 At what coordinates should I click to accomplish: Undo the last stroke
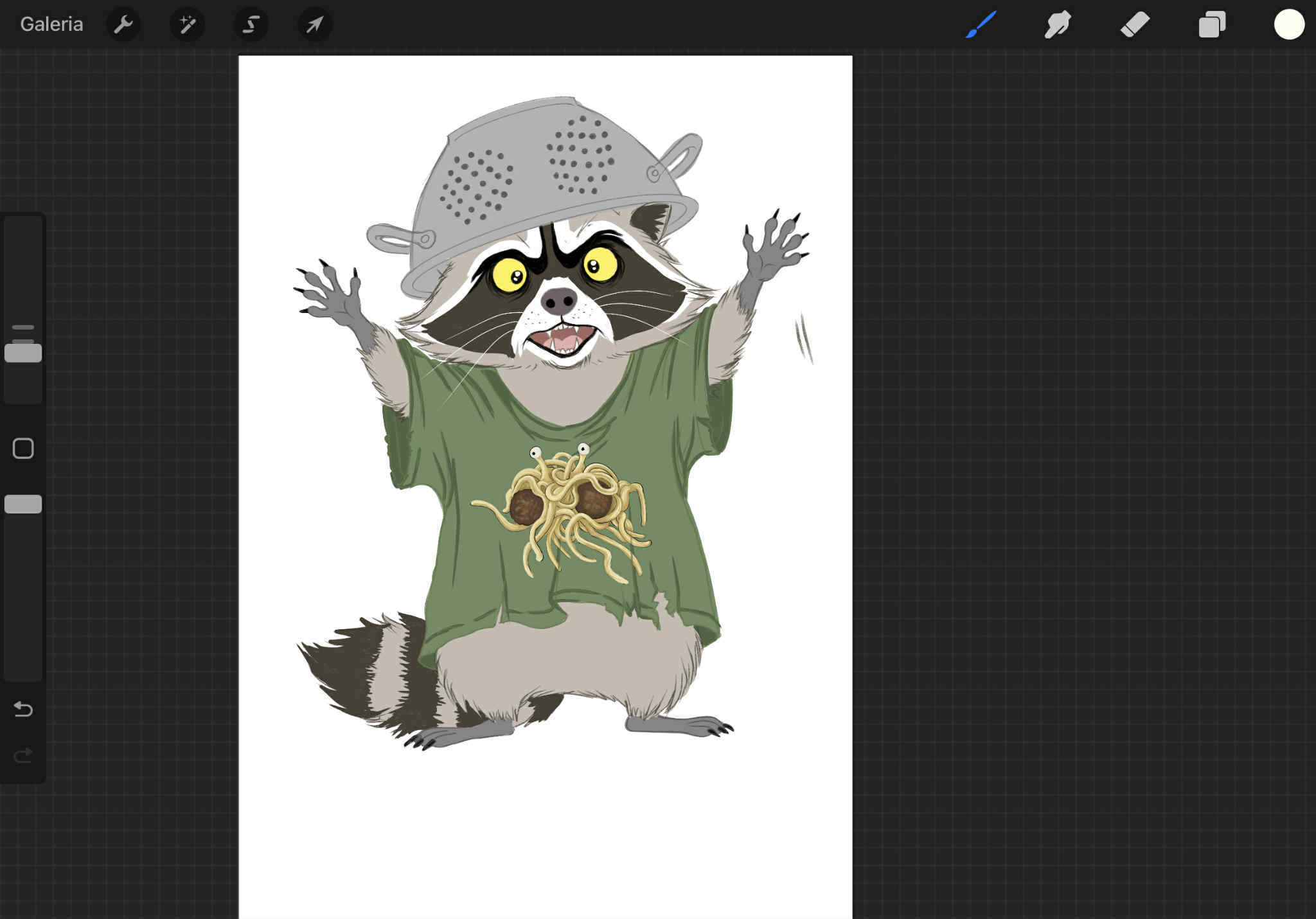[23, 709]
